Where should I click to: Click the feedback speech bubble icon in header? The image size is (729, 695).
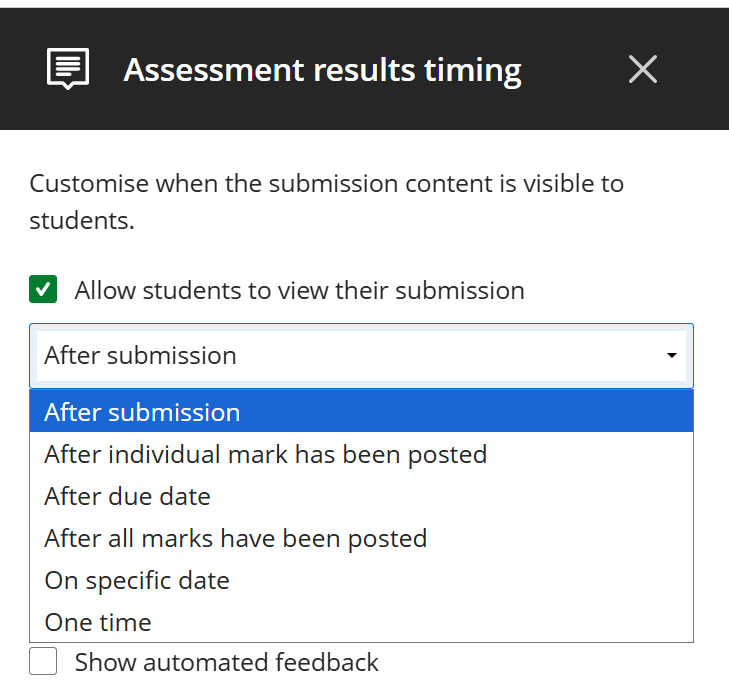click(68, 69)
